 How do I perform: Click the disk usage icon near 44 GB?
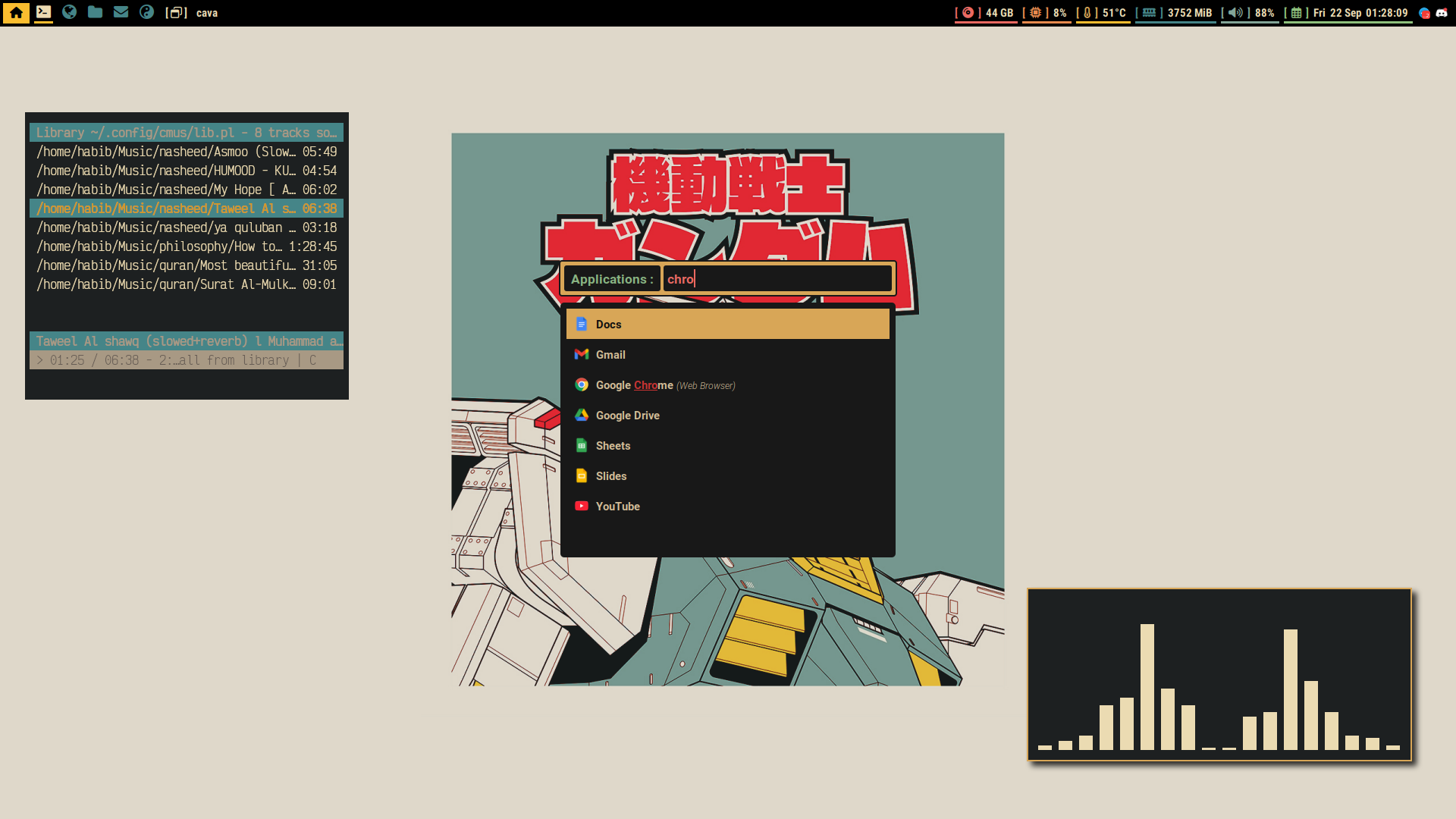pos(968,13)
